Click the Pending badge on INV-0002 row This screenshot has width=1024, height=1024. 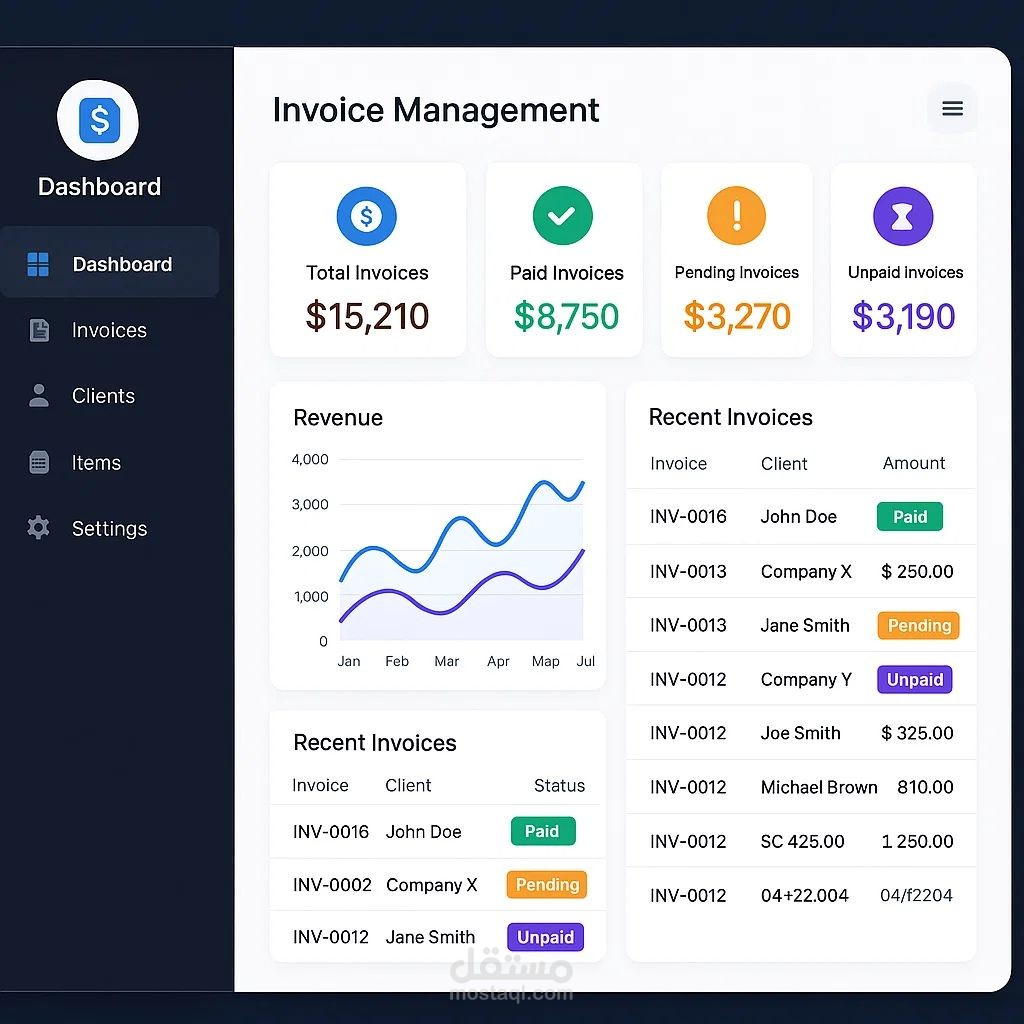tap(546, 885)
